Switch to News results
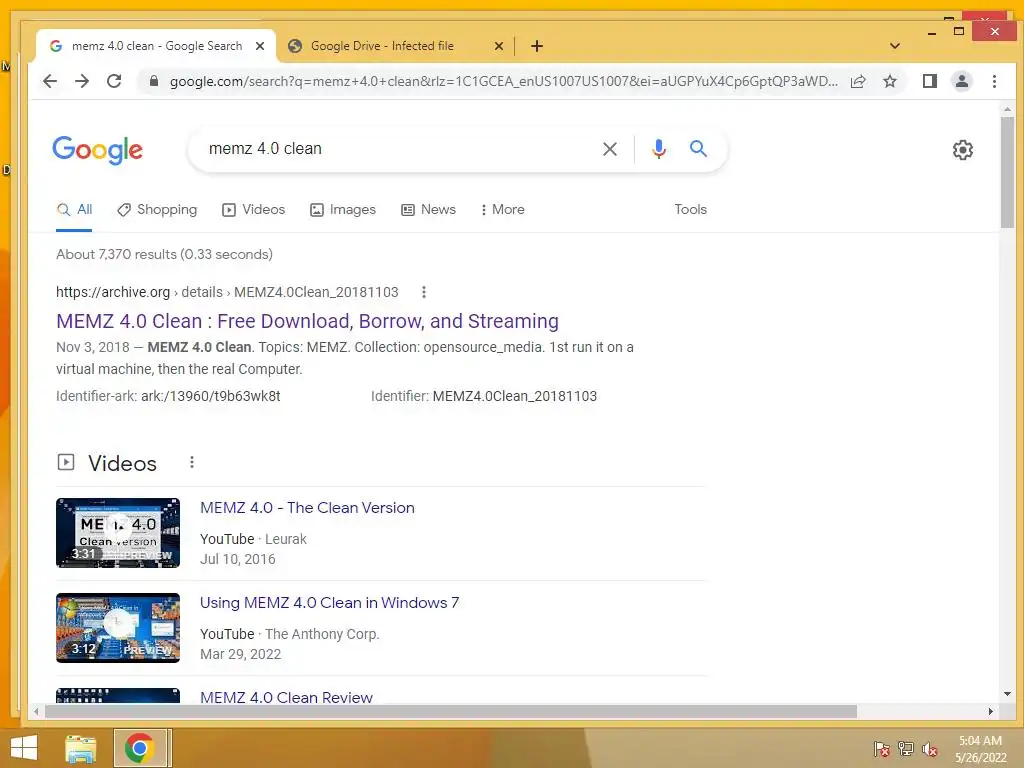The width and height of the screenshot is (1024, 768). click(x=428, y=210)
